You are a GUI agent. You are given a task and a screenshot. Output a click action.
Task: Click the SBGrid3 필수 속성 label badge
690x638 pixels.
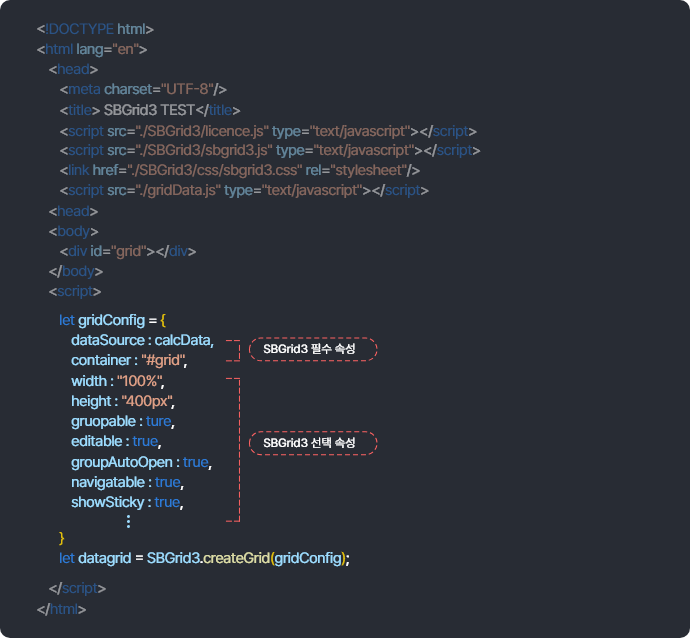coord(312,349)
